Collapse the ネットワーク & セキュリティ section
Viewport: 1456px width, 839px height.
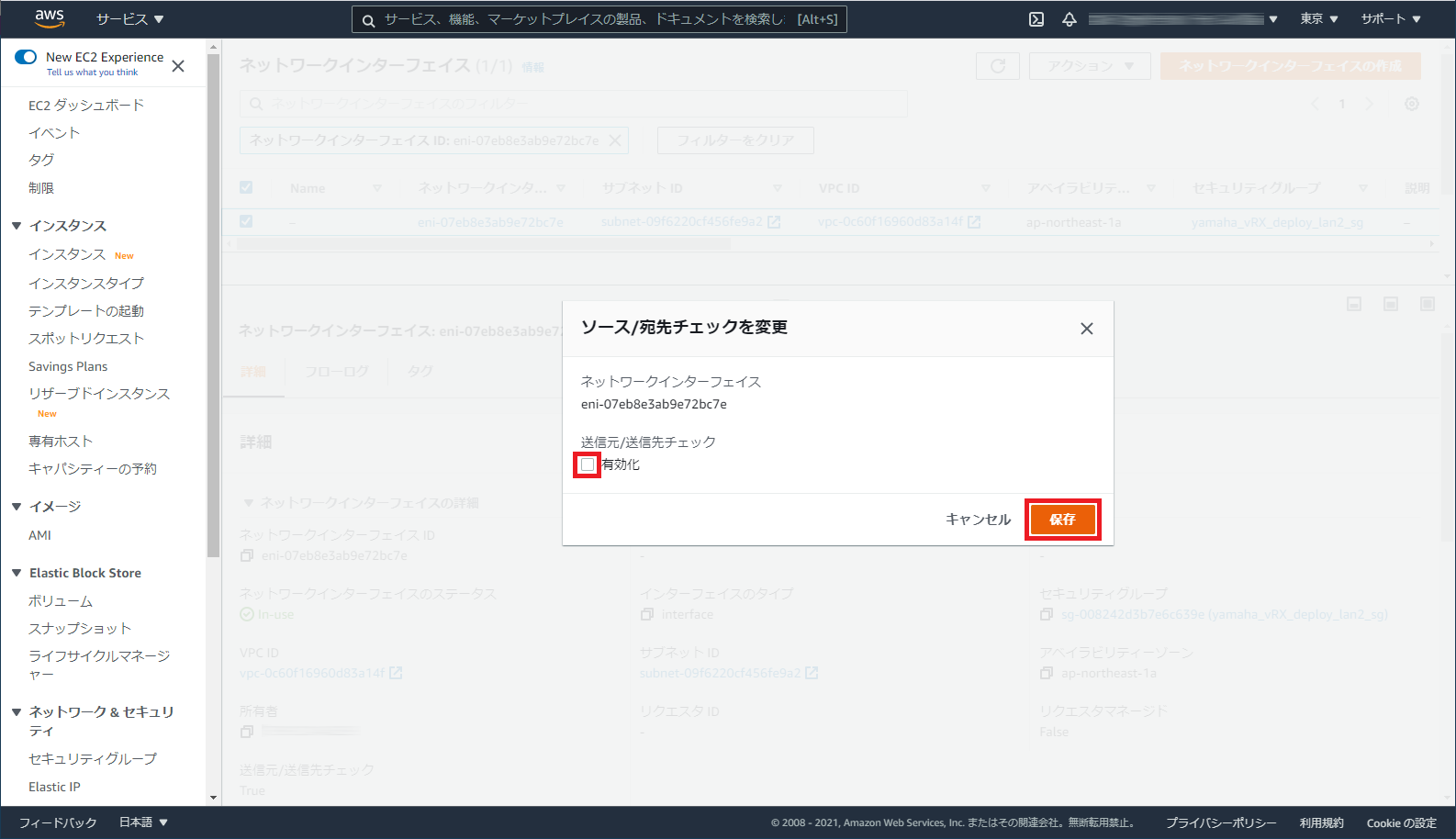17,712
